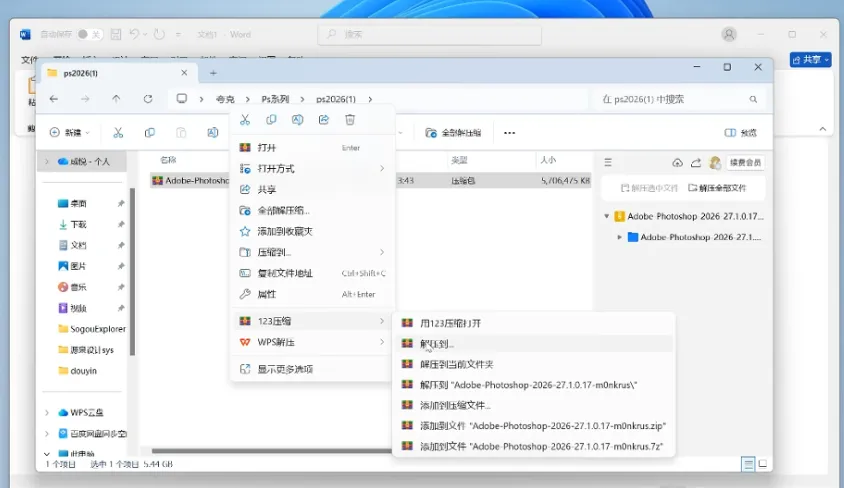Open the 新建 dropdown in Explorer toolbar
The width and height of the screenshot is (844, 488).
click(x=70, y=132)
